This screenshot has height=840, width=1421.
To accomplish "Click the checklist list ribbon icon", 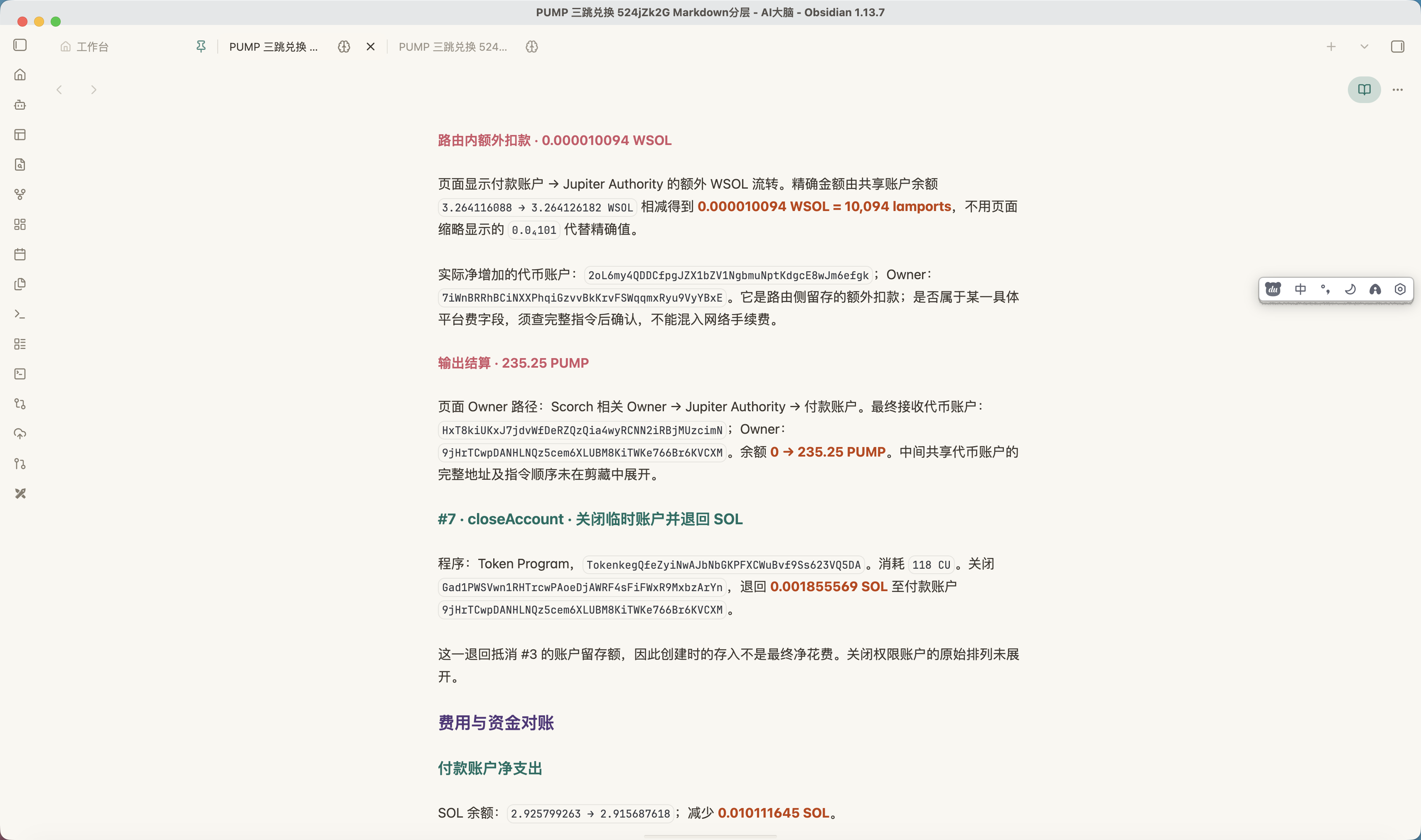I will [20, 344].
